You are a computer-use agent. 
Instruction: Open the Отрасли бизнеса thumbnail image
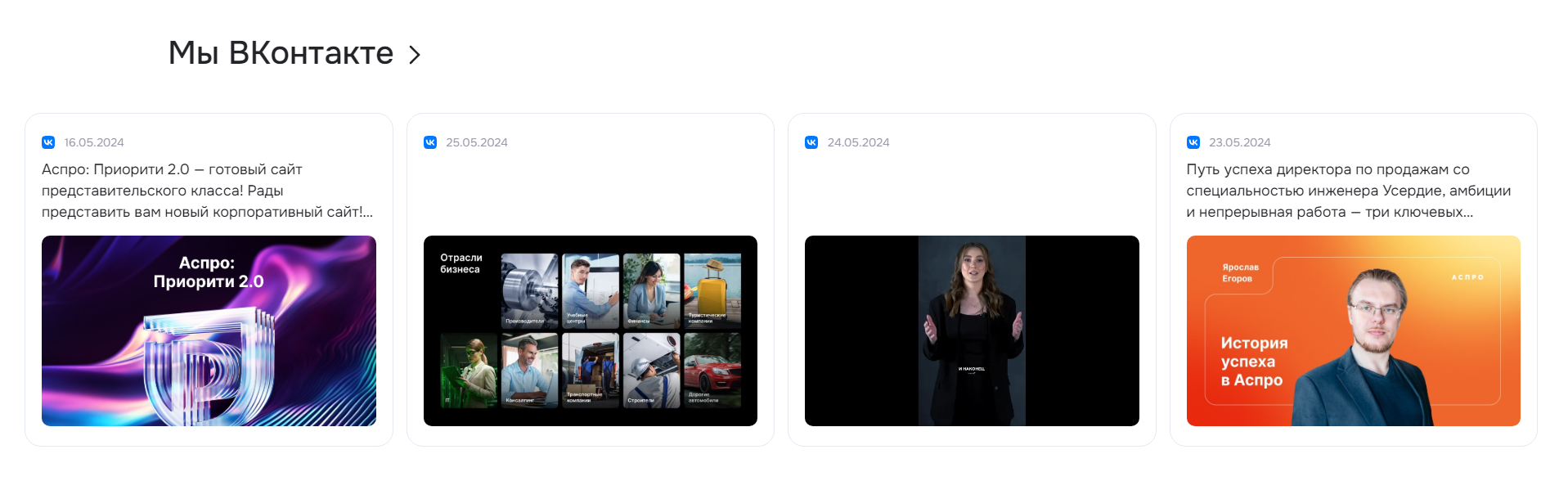591,330
